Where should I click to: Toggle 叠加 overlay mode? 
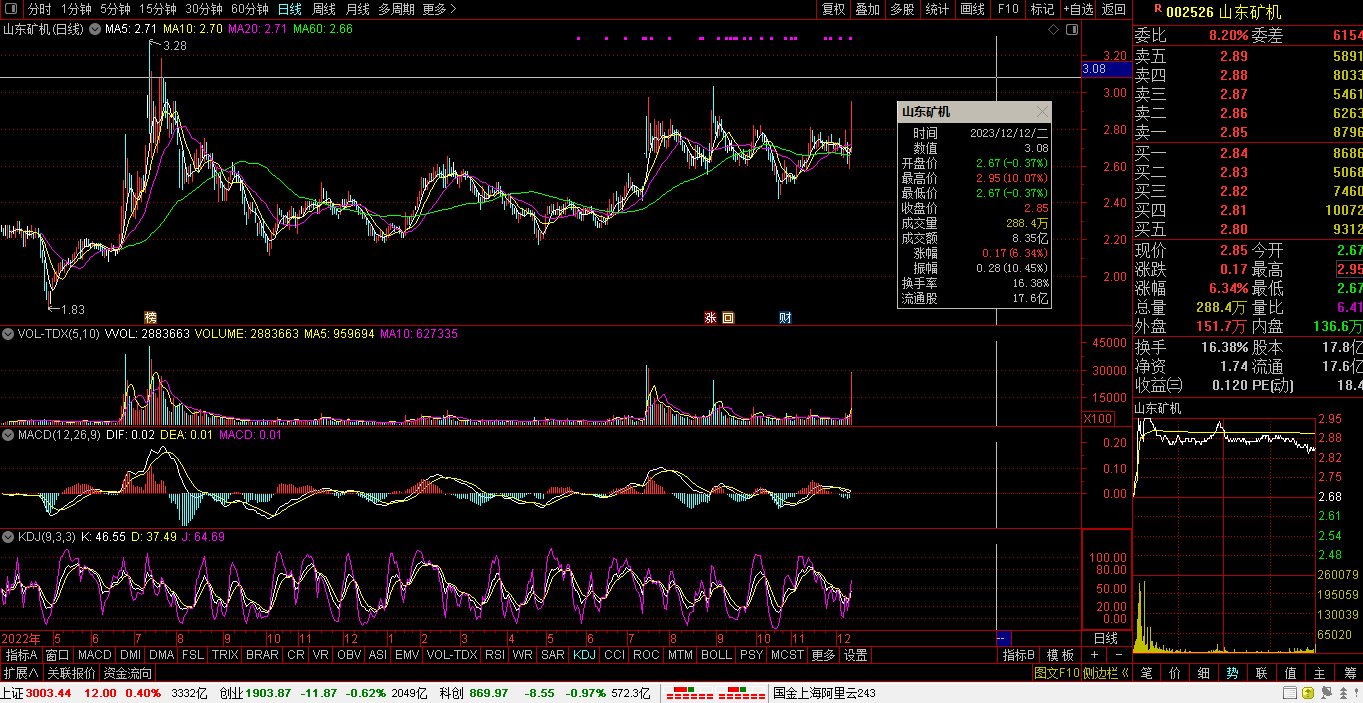coord(867,9)
